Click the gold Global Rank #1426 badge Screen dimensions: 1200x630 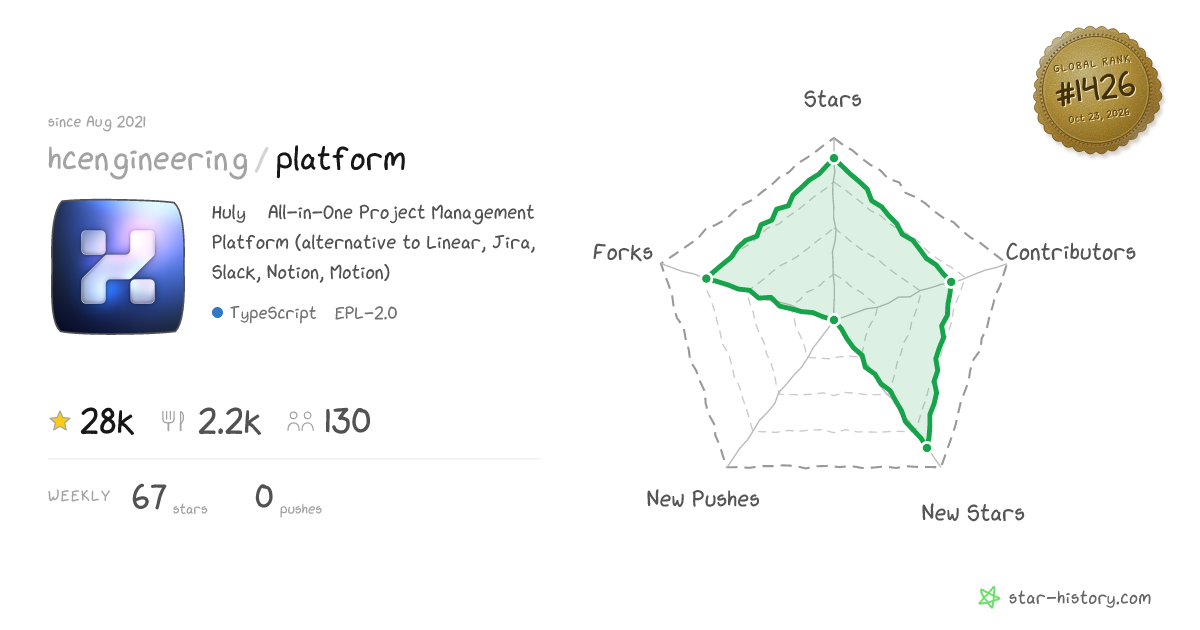[x=1097, y=92]
